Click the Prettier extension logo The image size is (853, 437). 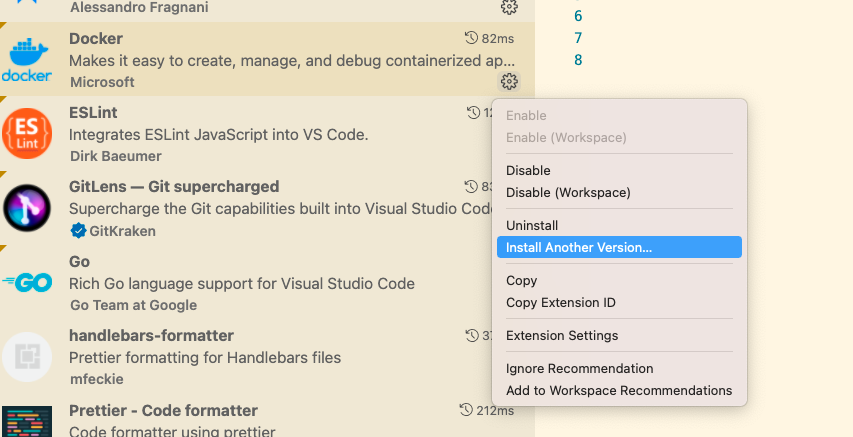27,421
